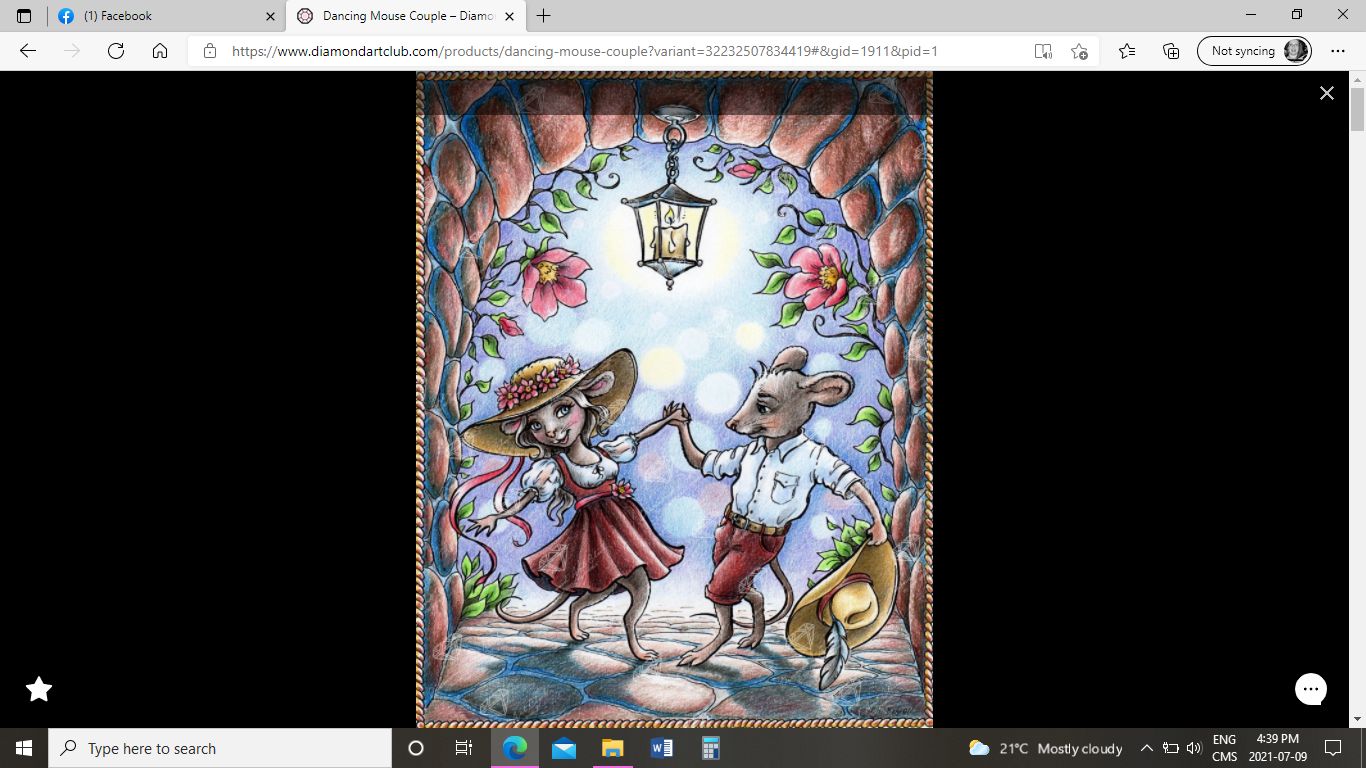This screenshot has width=1366, height=768.
Task: Open the tab actions menu
Action: pyautogui.click(x=24, y=16)
